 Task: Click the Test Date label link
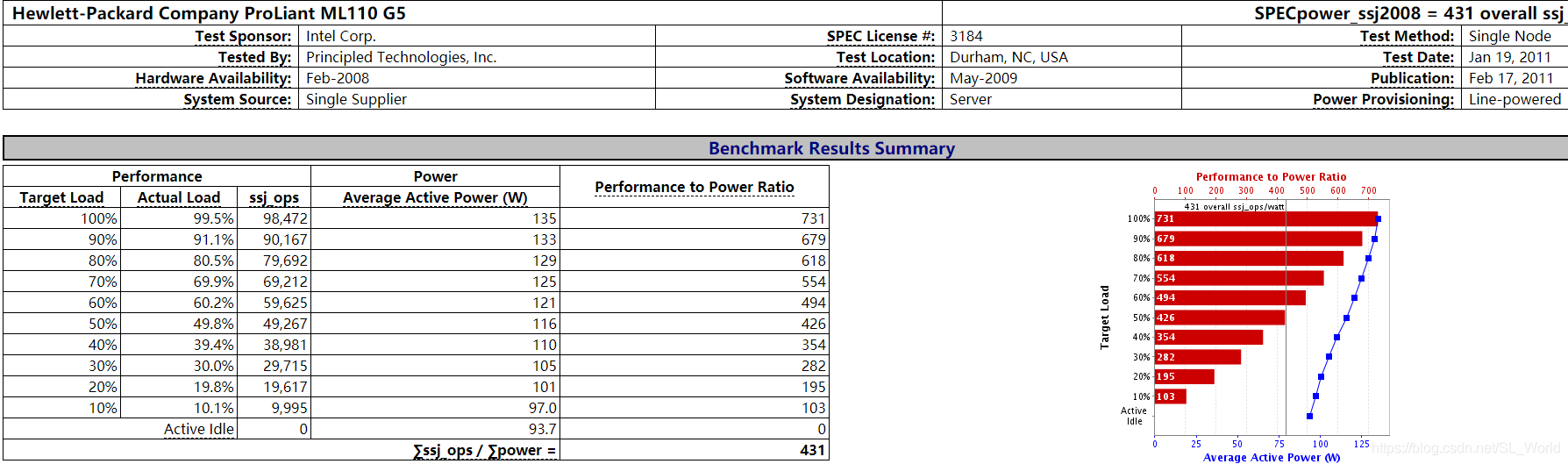1418,57
